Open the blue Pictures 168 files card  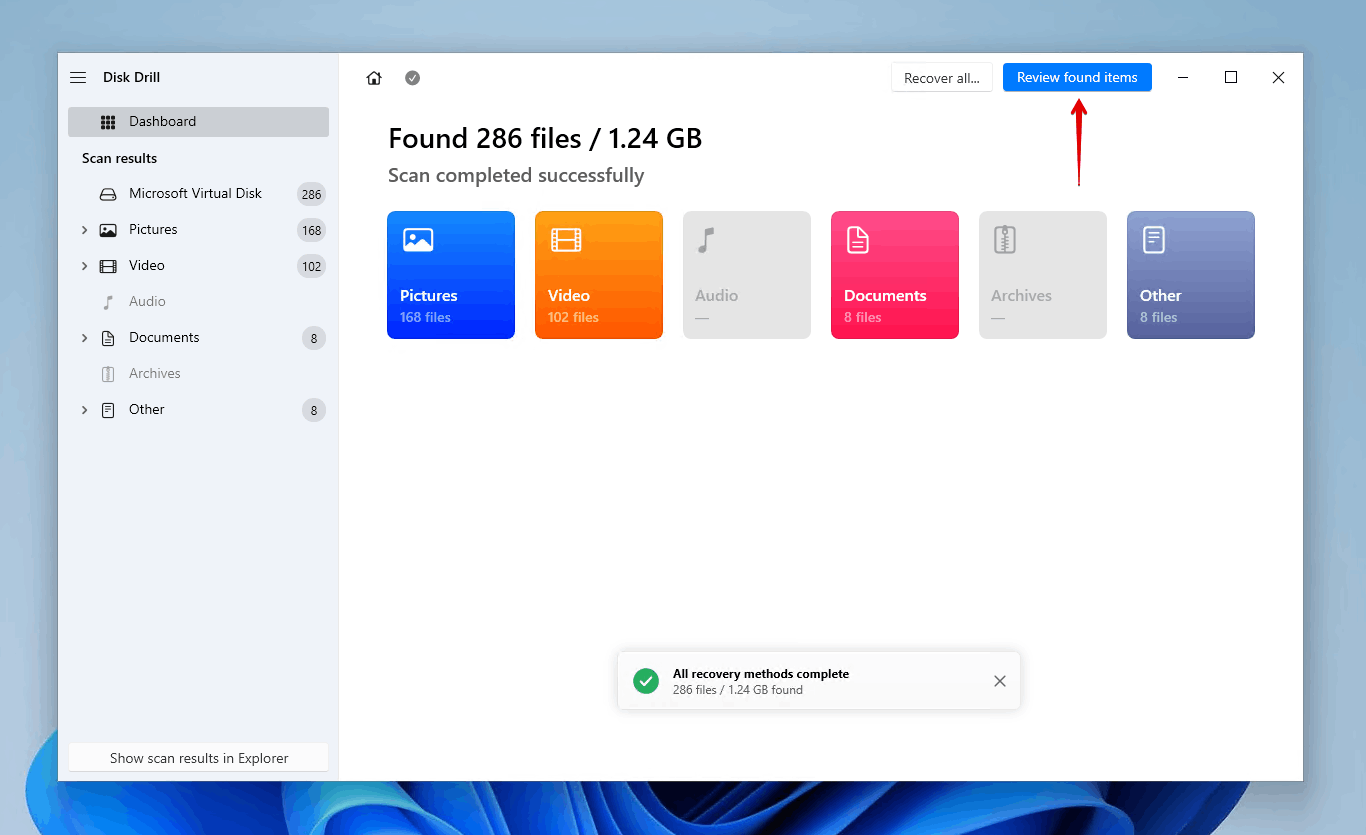tap(451, 275)
